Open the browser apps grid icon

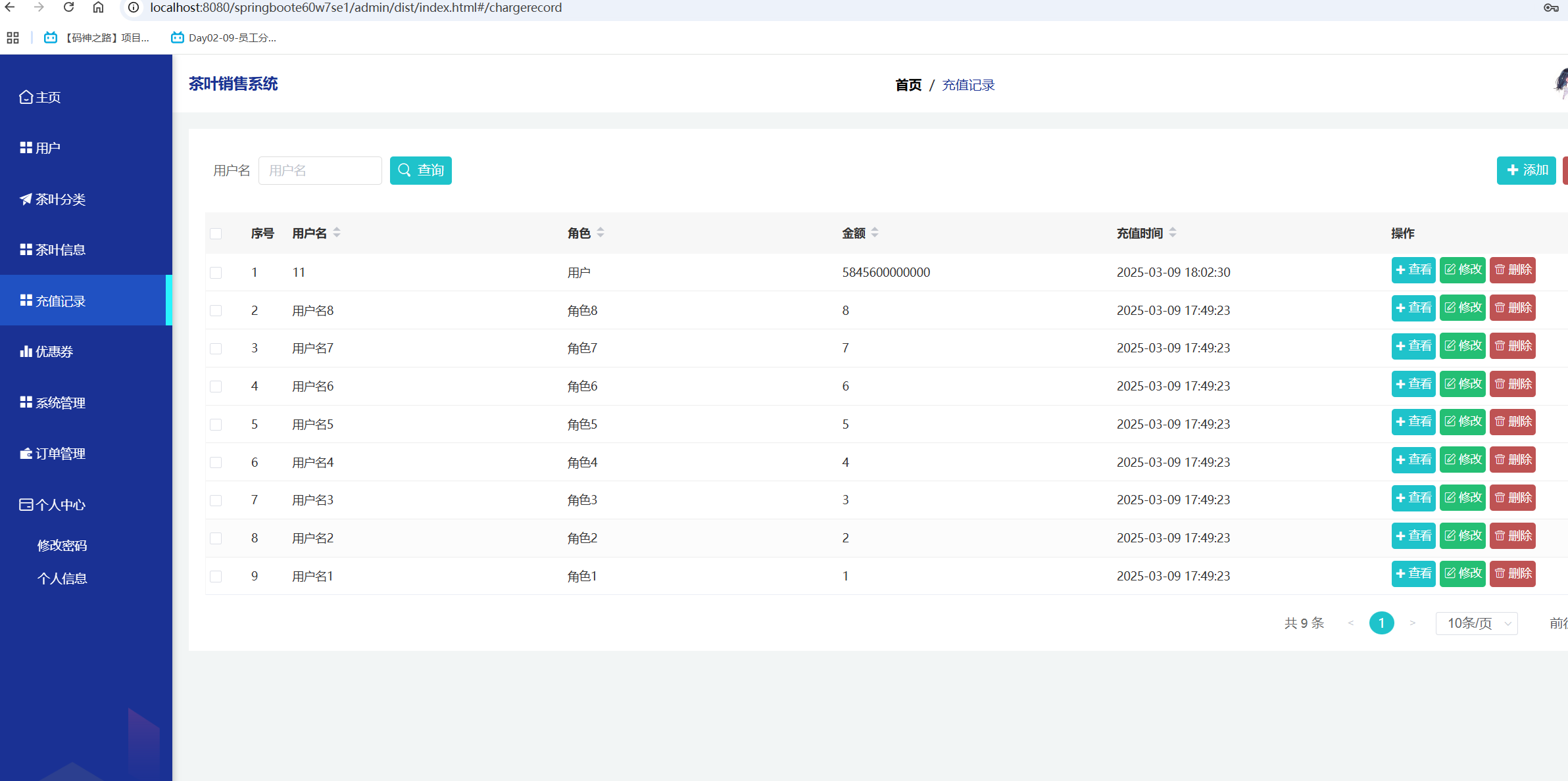[12, 37]
